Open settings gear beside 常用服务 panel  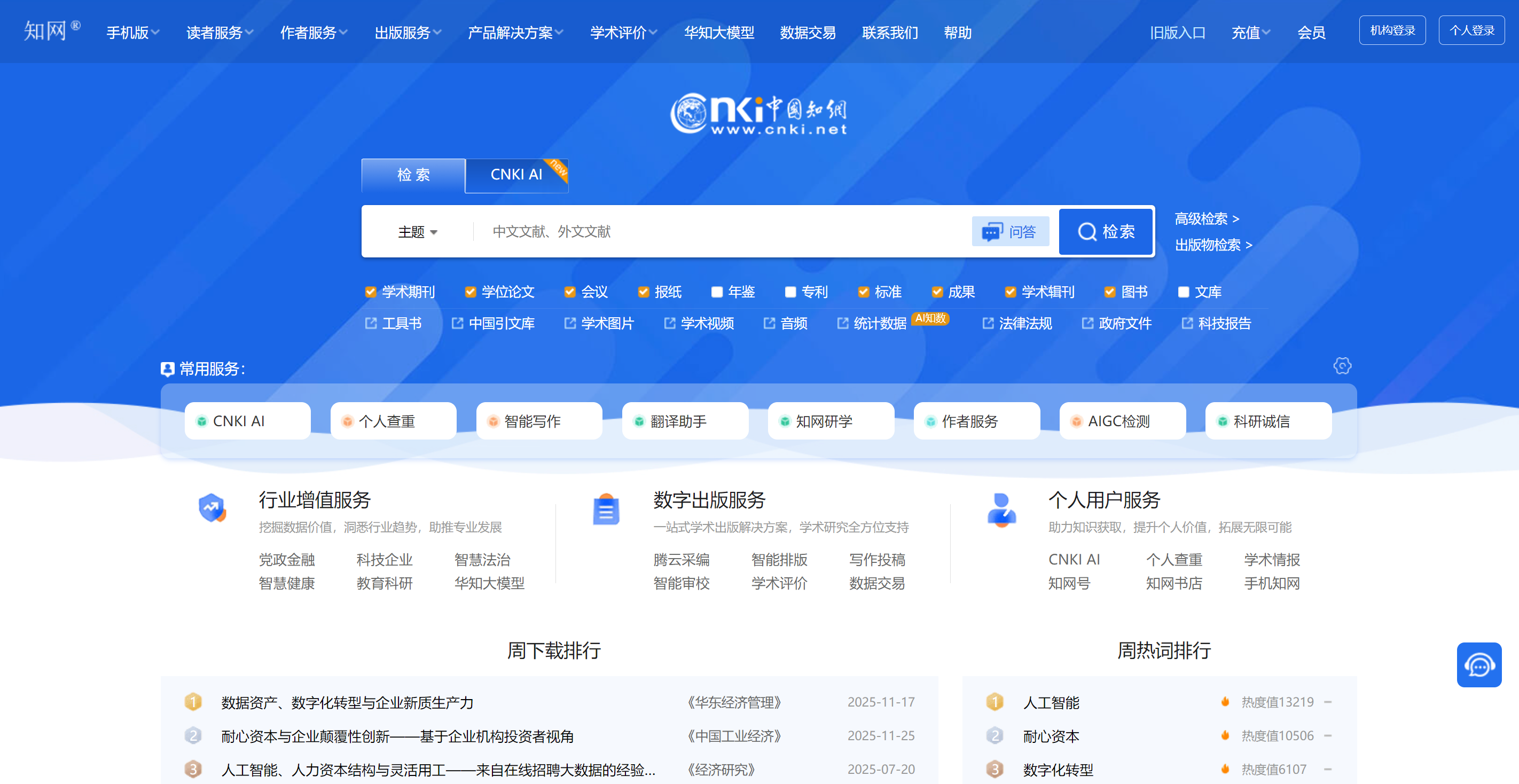click(x=1343, y=365)
